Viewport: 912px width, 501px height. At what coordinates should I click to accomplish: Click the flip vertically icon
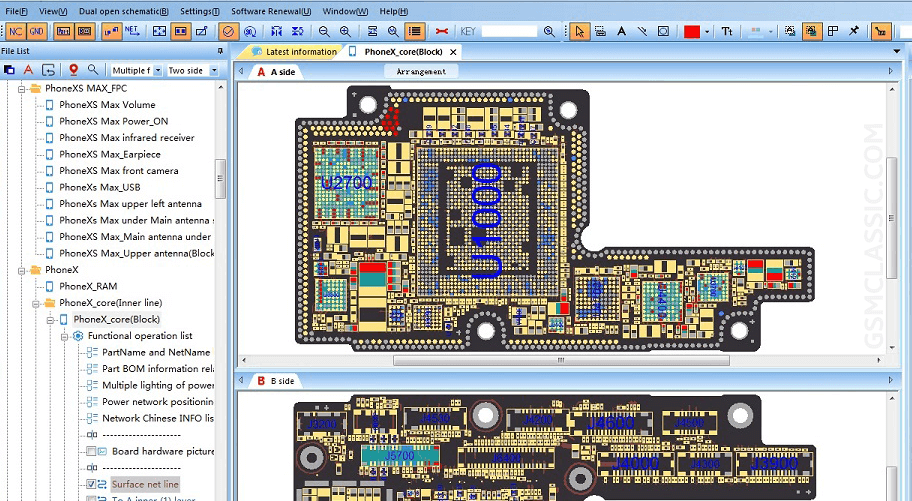[x=297, y=31]
